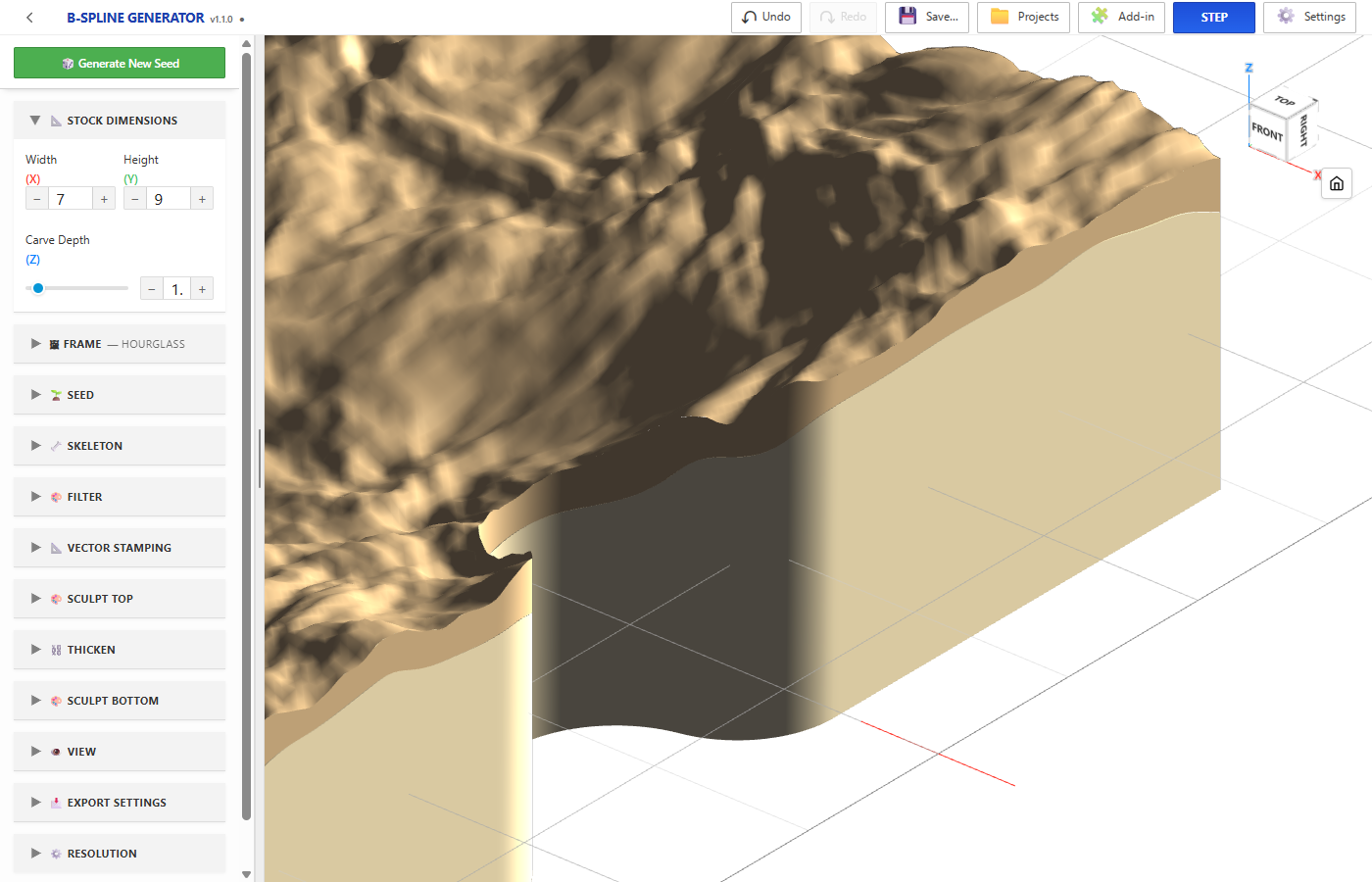Viewport: 1372px width, 882px height.
Task: Select the FRONT face of view cube
Action: coord(1266,130)
